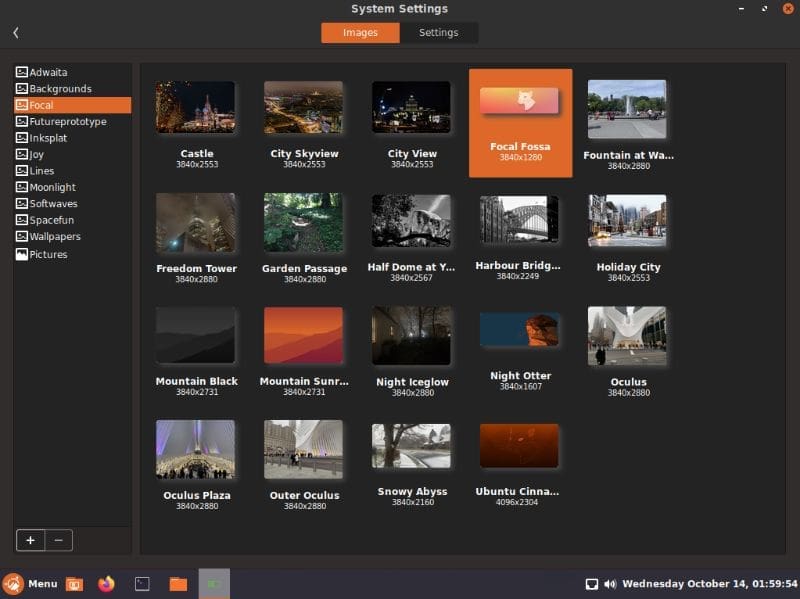Click the Wallpapers folder name

pyautogui.click(x=55, y=237)
